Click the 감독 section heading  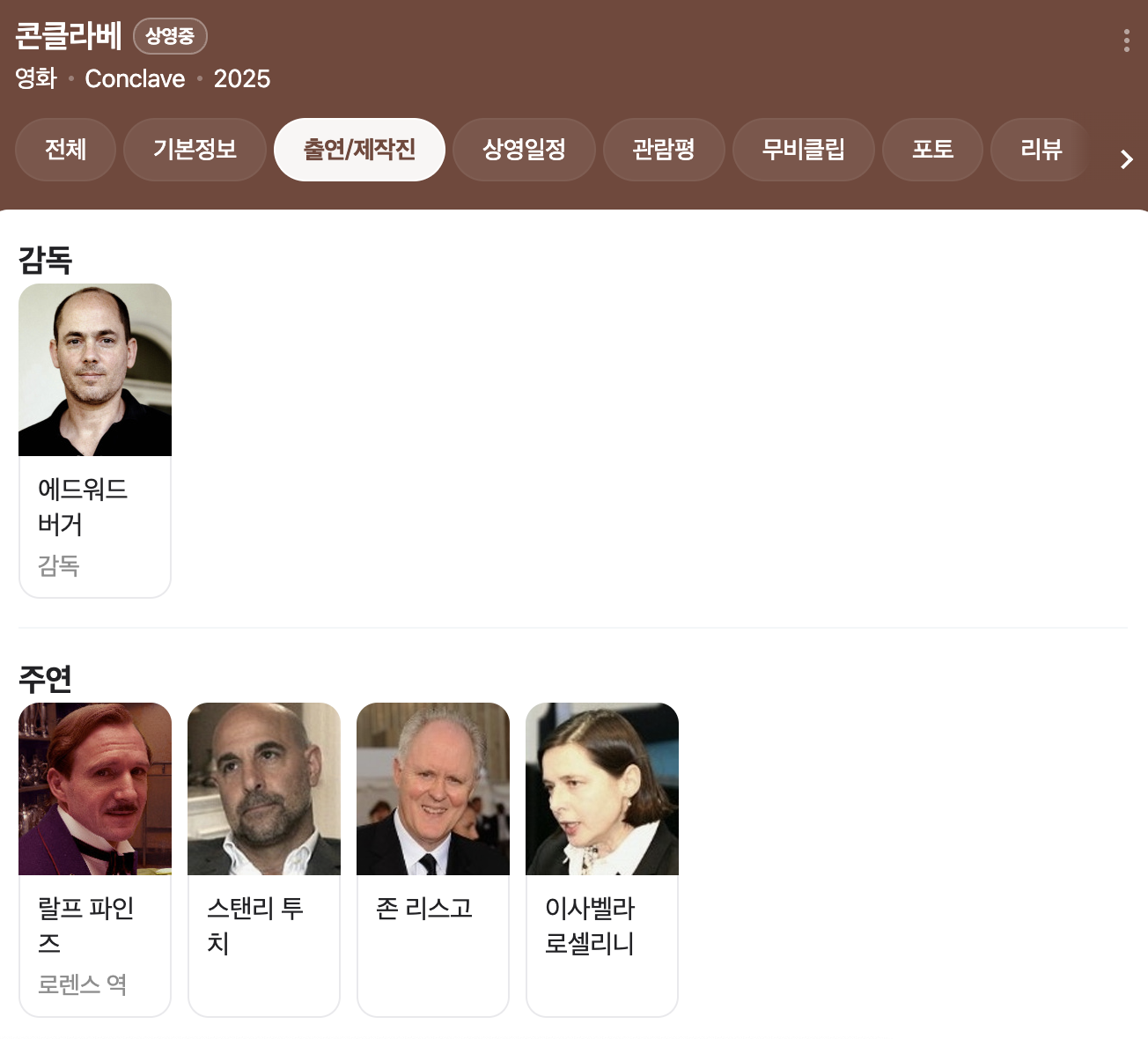tap(45, 260)
